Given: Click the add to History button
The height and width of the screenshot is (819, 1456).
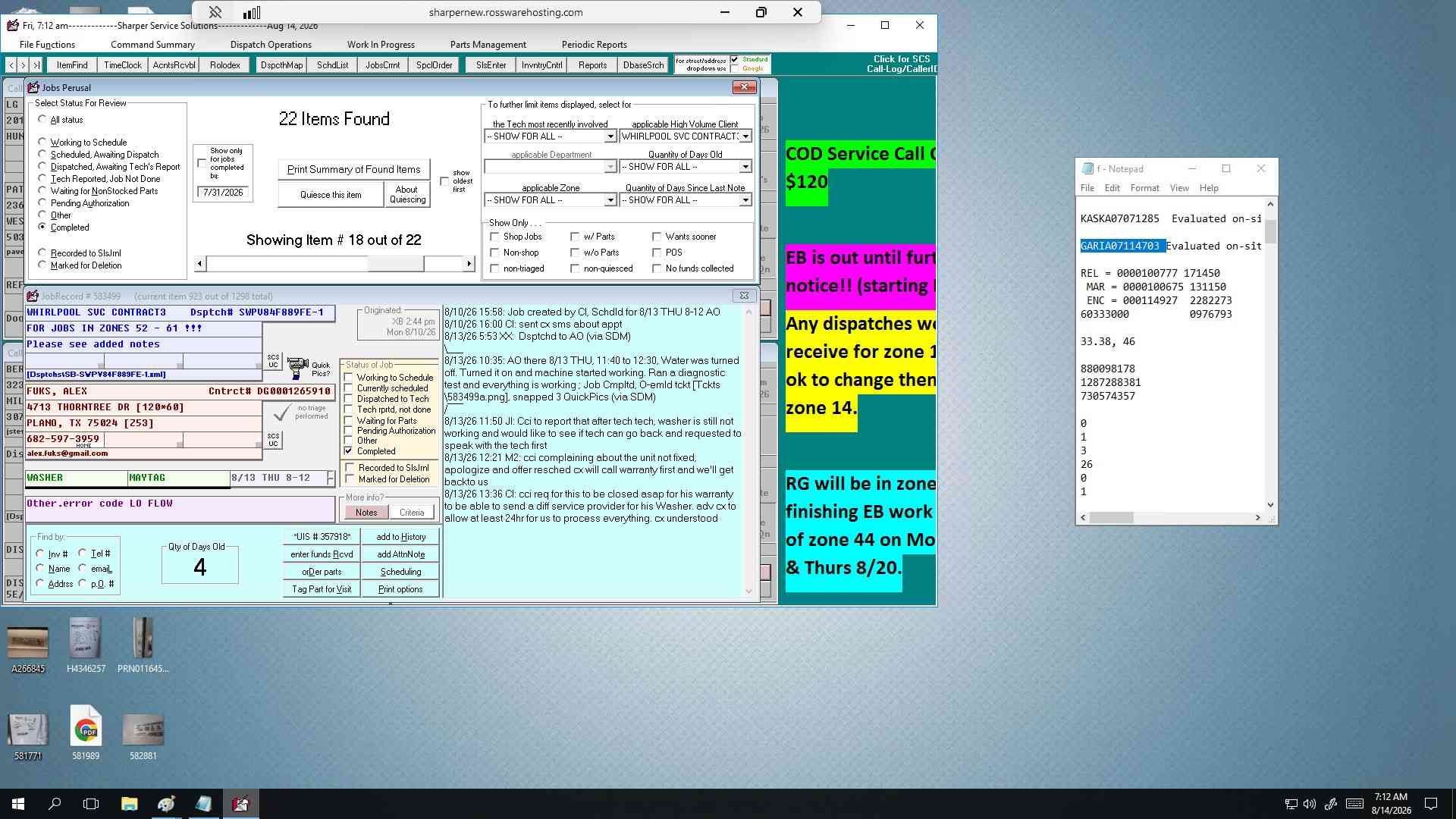Looking at the screenshot, I should [400, 537].
